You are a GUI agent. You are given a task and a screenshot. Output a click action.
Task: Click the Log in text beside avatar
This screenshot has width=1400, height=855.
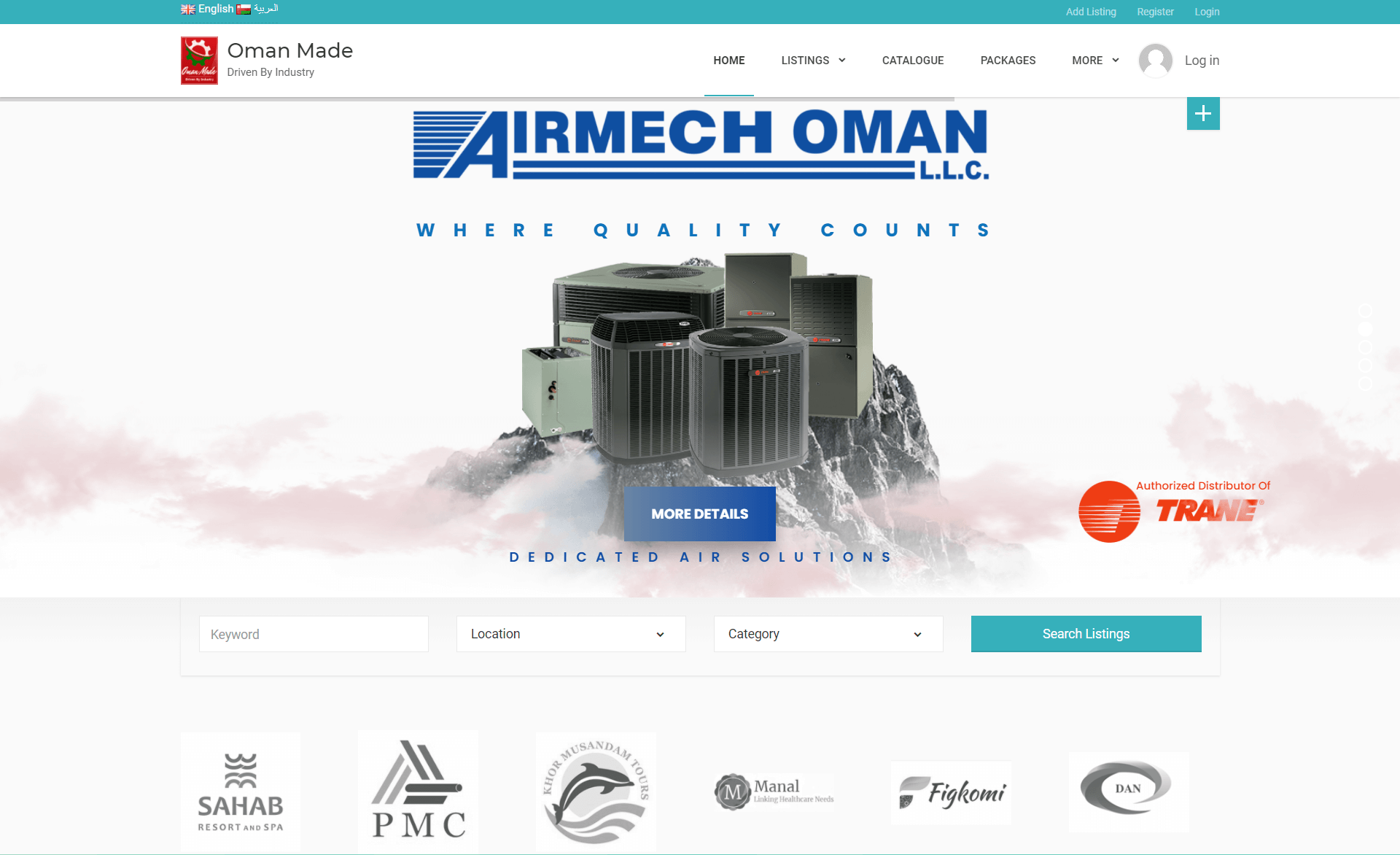tap(1202, 61)
